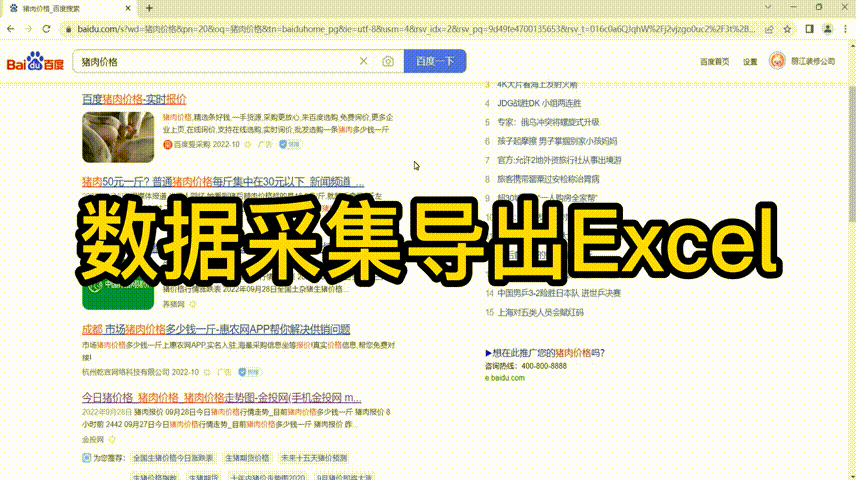Click the pig thumbnail in first result

(118, 137)
